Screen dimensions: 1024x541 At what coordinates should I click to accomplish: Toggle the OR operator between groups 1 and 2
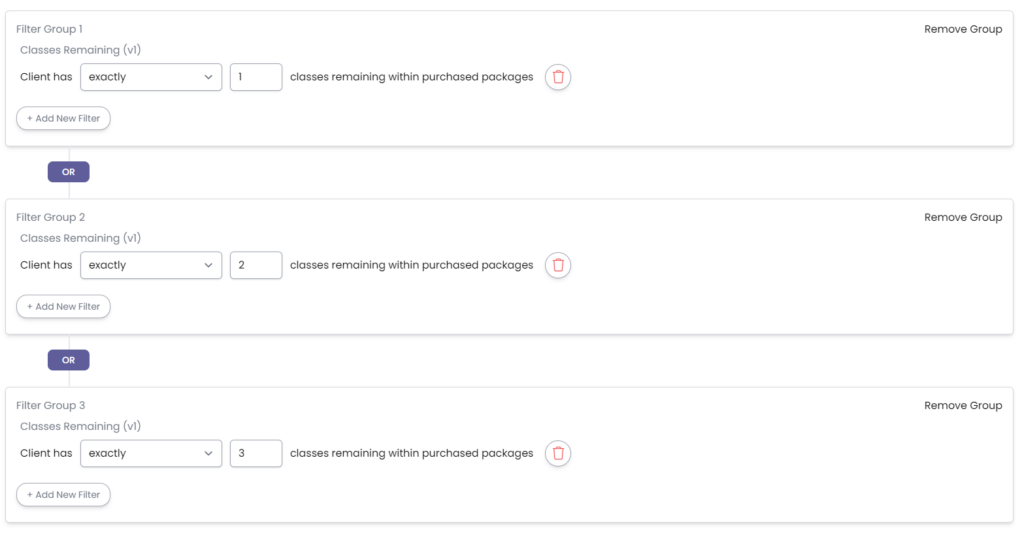coord(68,172)
